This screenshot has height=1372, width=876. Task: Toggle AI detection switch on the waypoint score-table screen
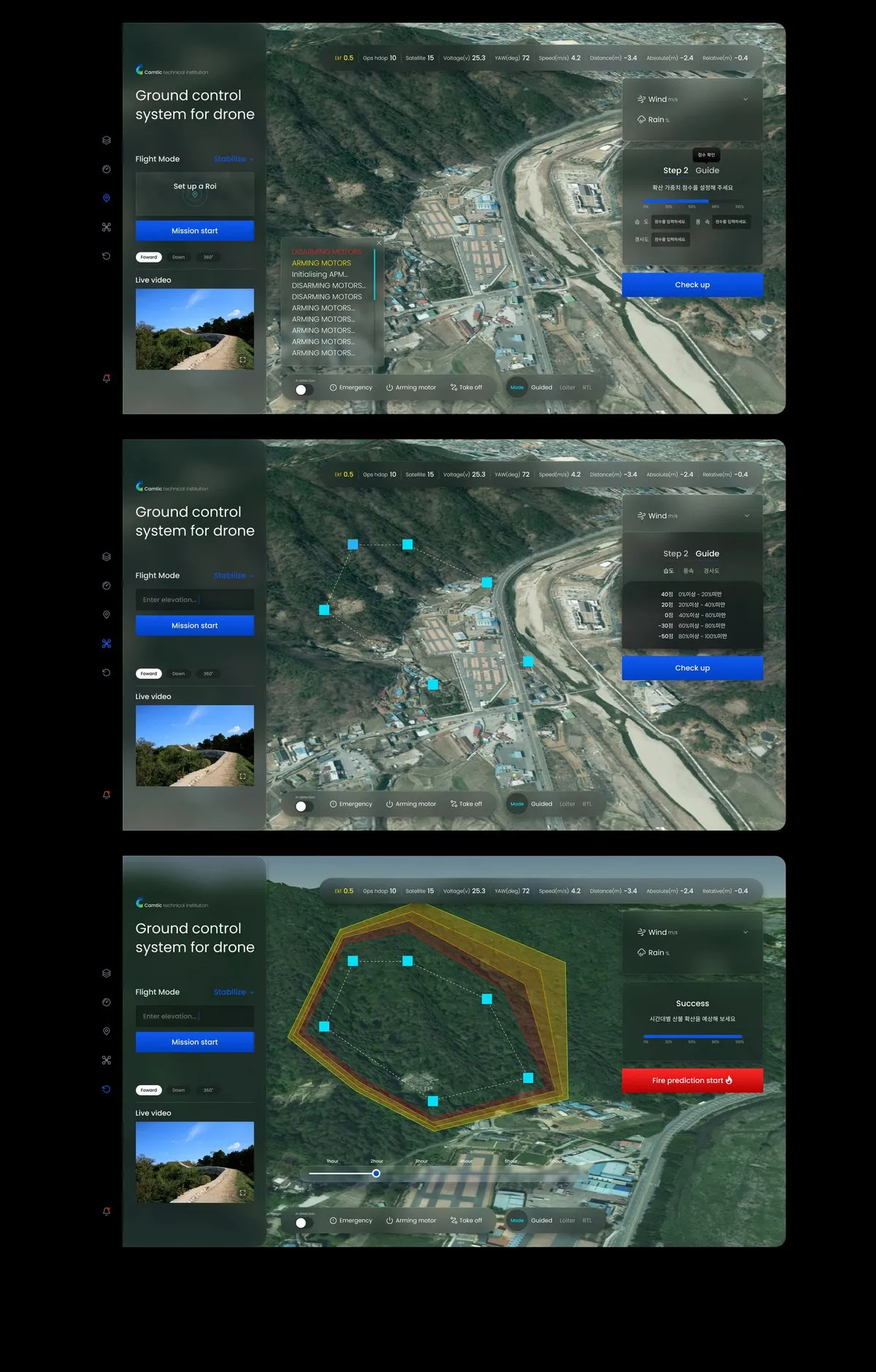[x=303, y=806]
